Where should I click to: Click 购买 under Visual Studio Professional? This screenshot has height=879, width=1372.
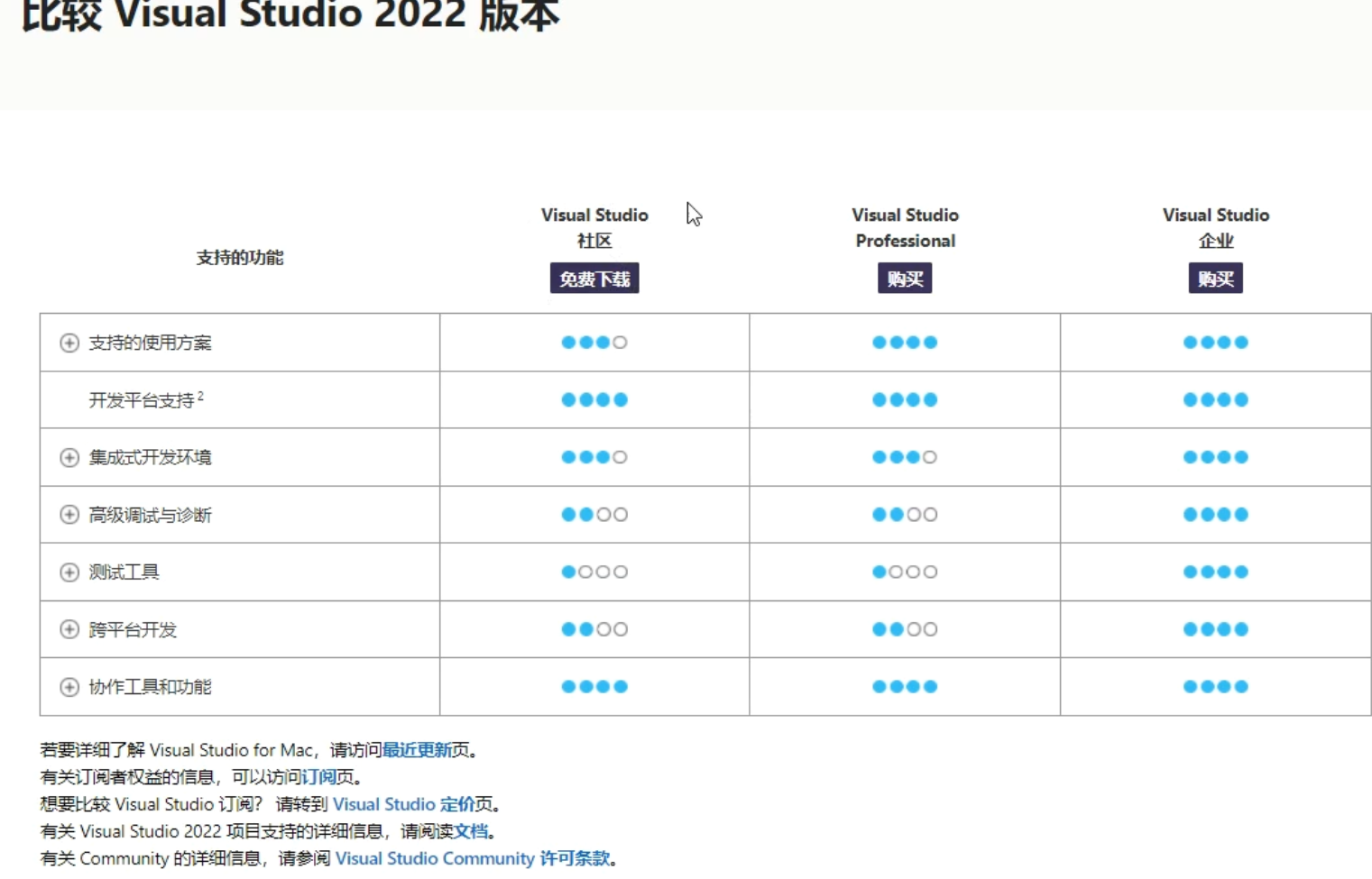pos(905,279)
